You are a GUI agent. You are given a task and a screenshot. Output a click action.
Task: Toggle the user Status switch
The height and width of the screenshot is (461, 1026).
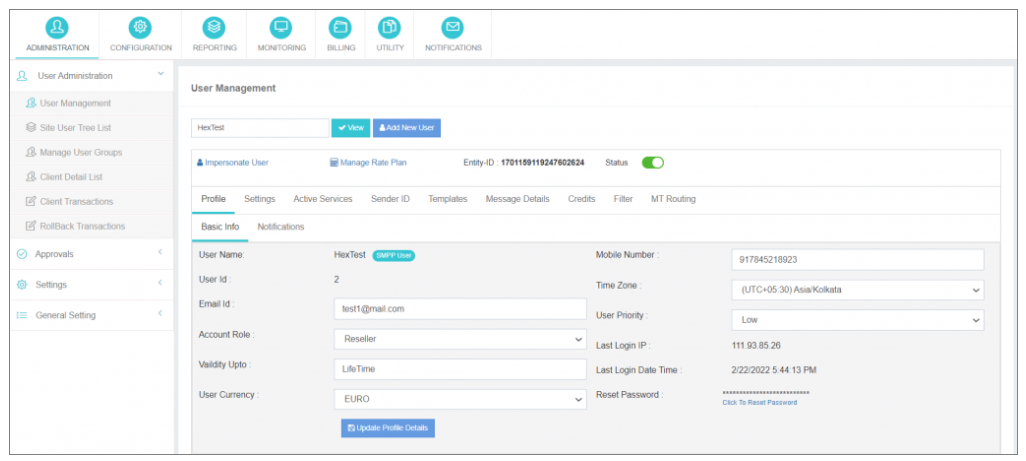pyautogui.click(x=652, y=163)
